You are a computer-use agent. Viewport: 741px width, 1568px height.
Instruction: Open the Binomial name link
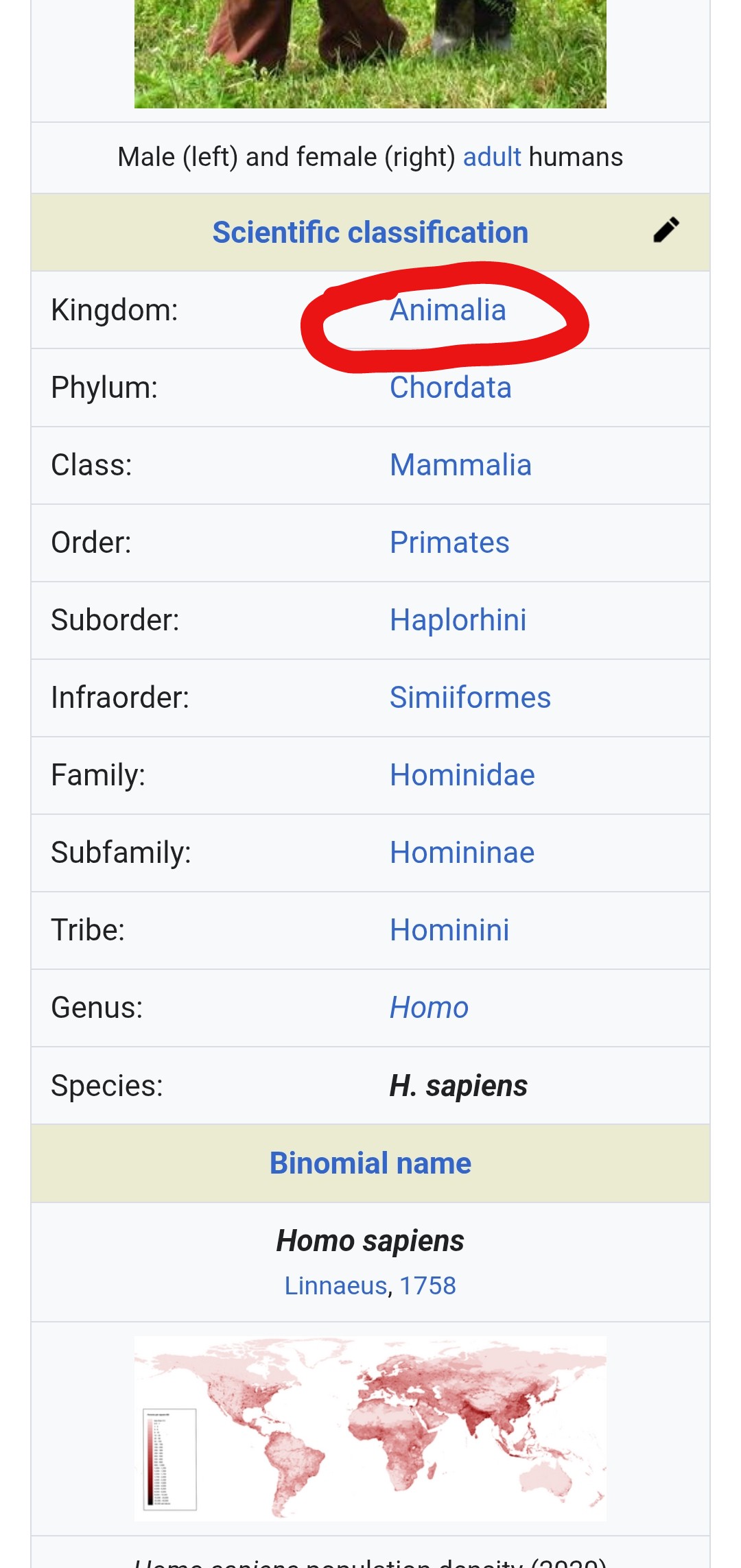pos(370,1163)
